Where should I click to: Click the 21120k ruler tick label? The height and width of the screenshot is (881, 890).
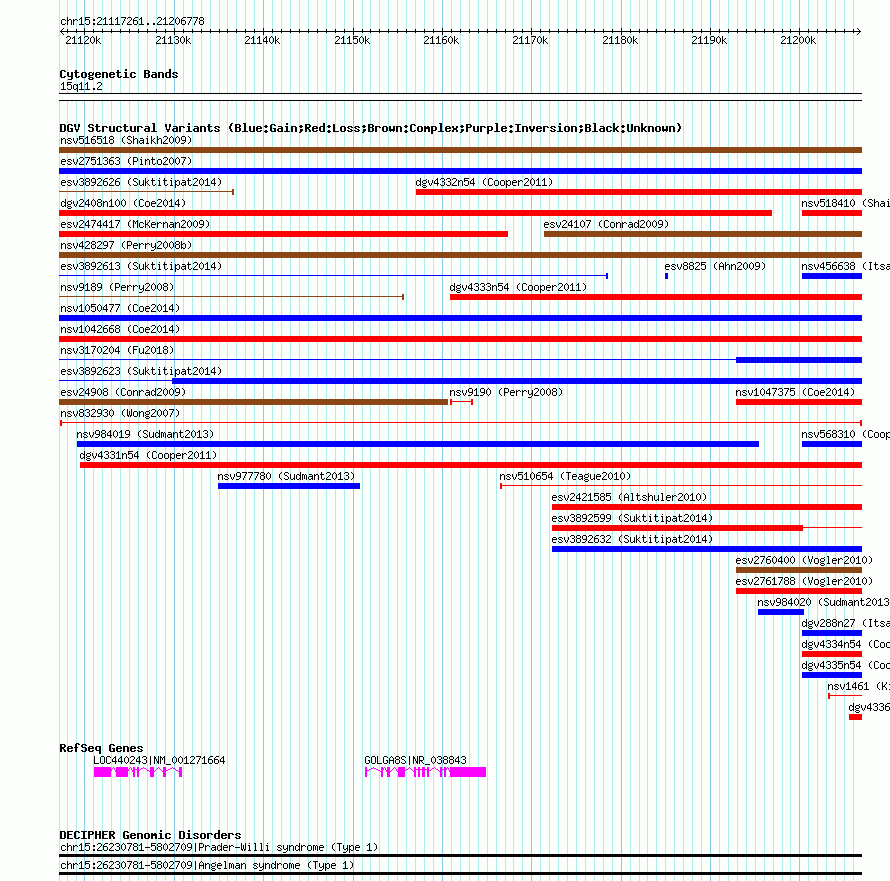[x=83, y=40]
